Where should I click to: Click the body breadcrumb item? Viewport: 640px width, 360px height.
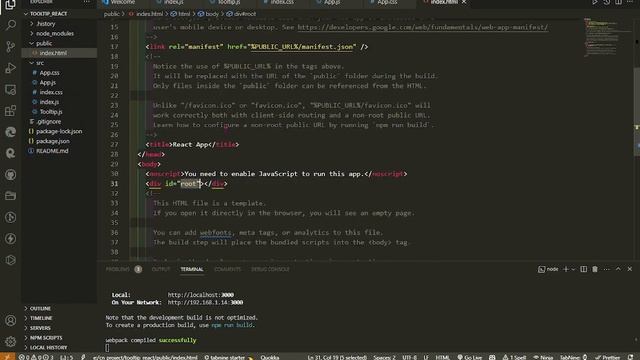point(208,14)
